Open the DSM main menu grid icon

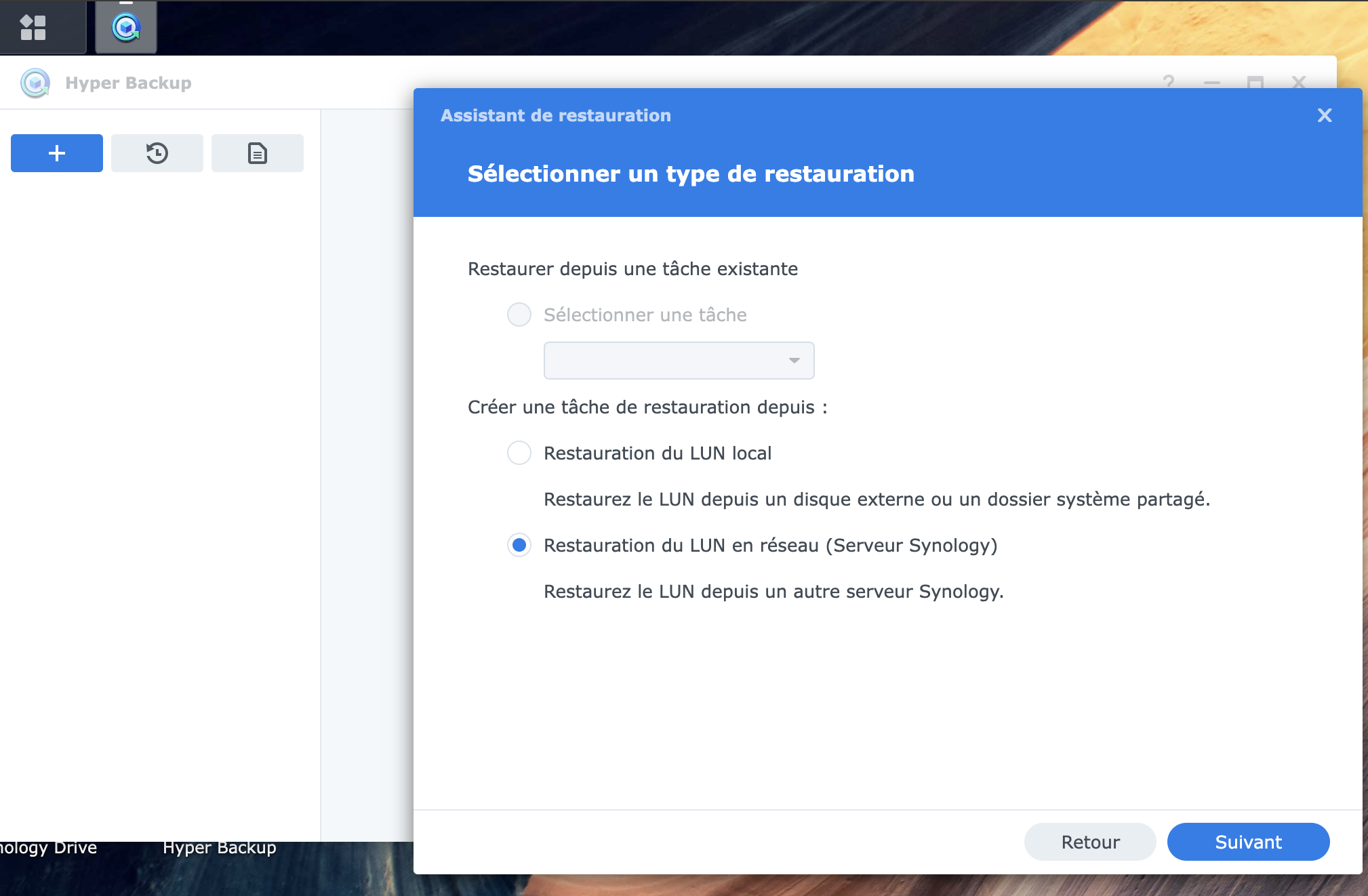click(x=33, y=28)
